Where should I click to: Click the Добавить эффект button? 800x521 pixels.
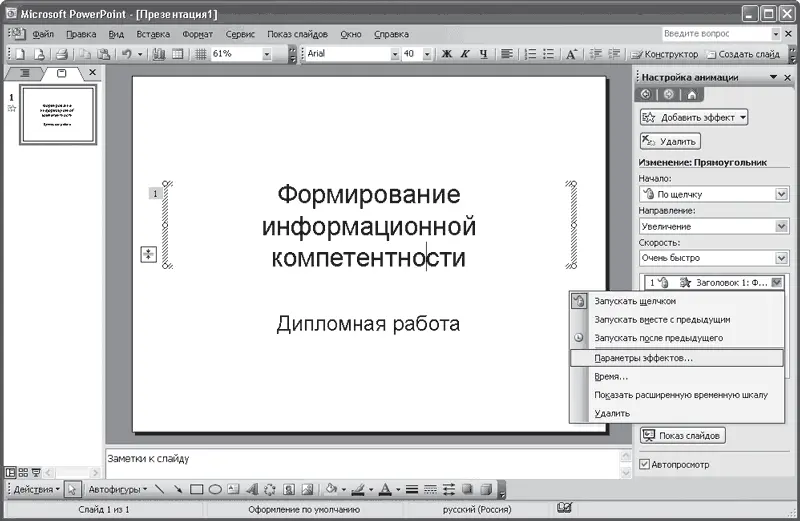[694, 117]
